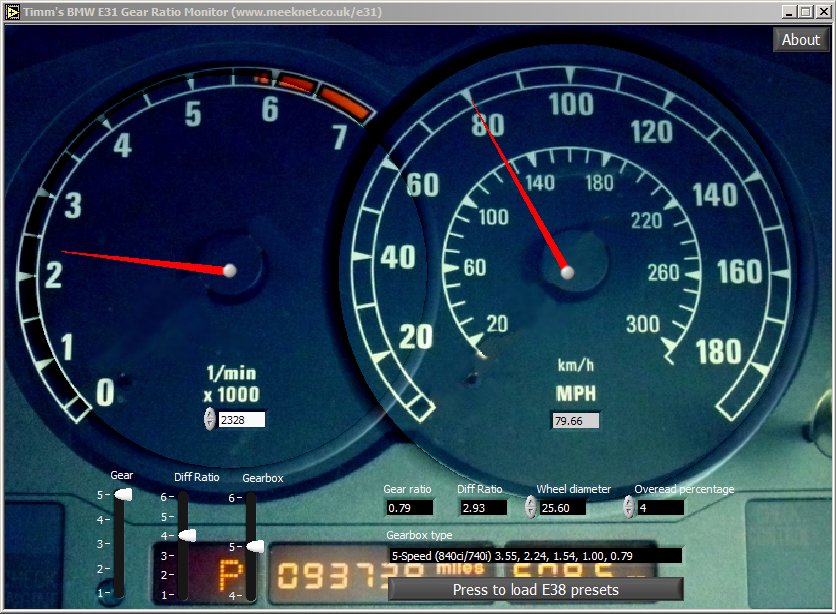836x614 pixels.
Task: Set Gear slider to position 3
Action: [x=119, y=544]
